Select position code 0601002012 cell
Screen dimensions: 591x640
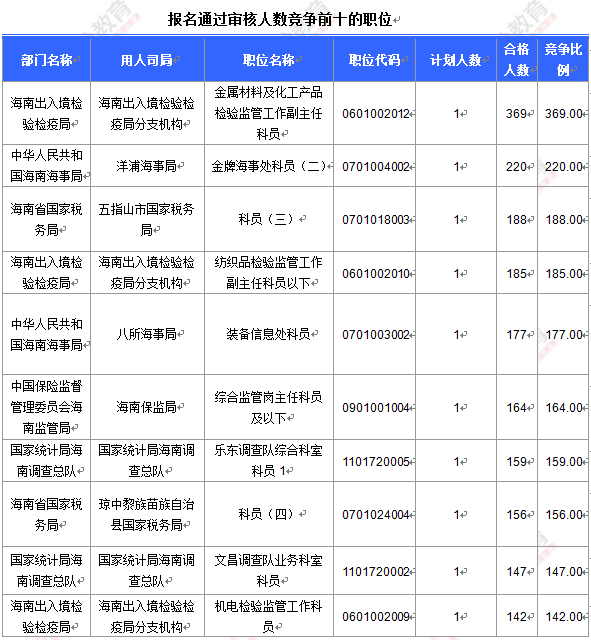click(375, 113)
